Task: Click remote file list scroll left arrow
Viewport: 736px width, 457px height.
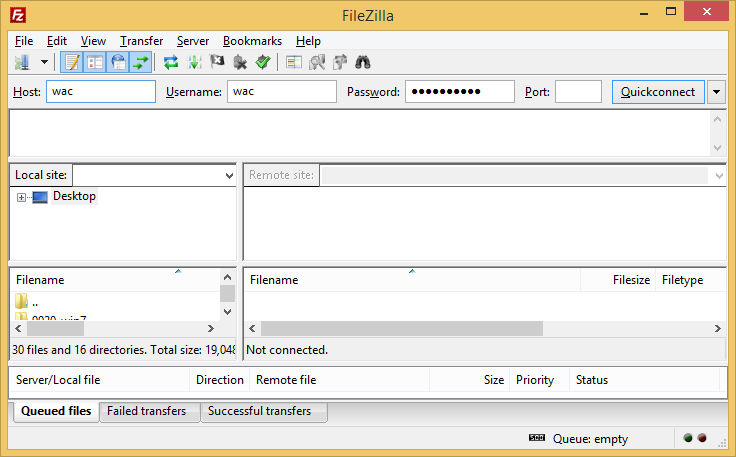Action: [253, 328]
